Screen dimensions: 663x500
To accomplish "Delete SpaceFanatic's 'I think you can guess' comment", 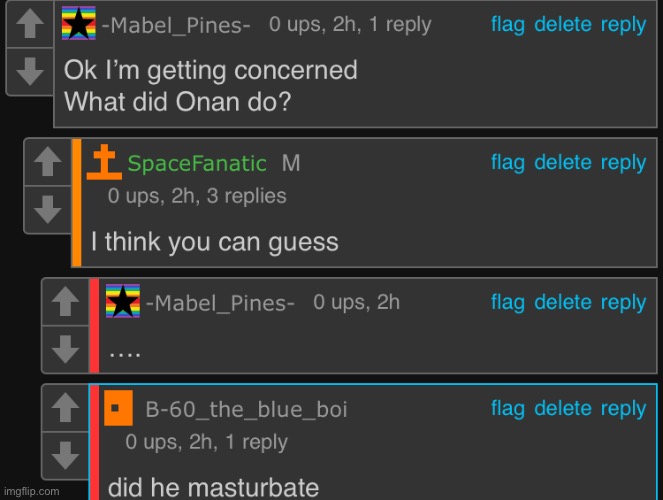I will [x=563, y=163].
